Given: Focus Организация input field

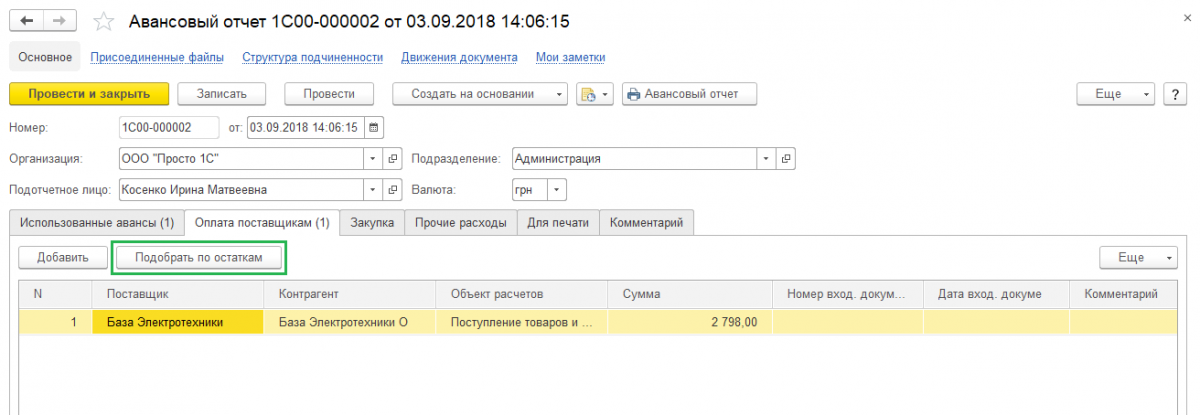Looking at the screenshot, I should 241,158.
